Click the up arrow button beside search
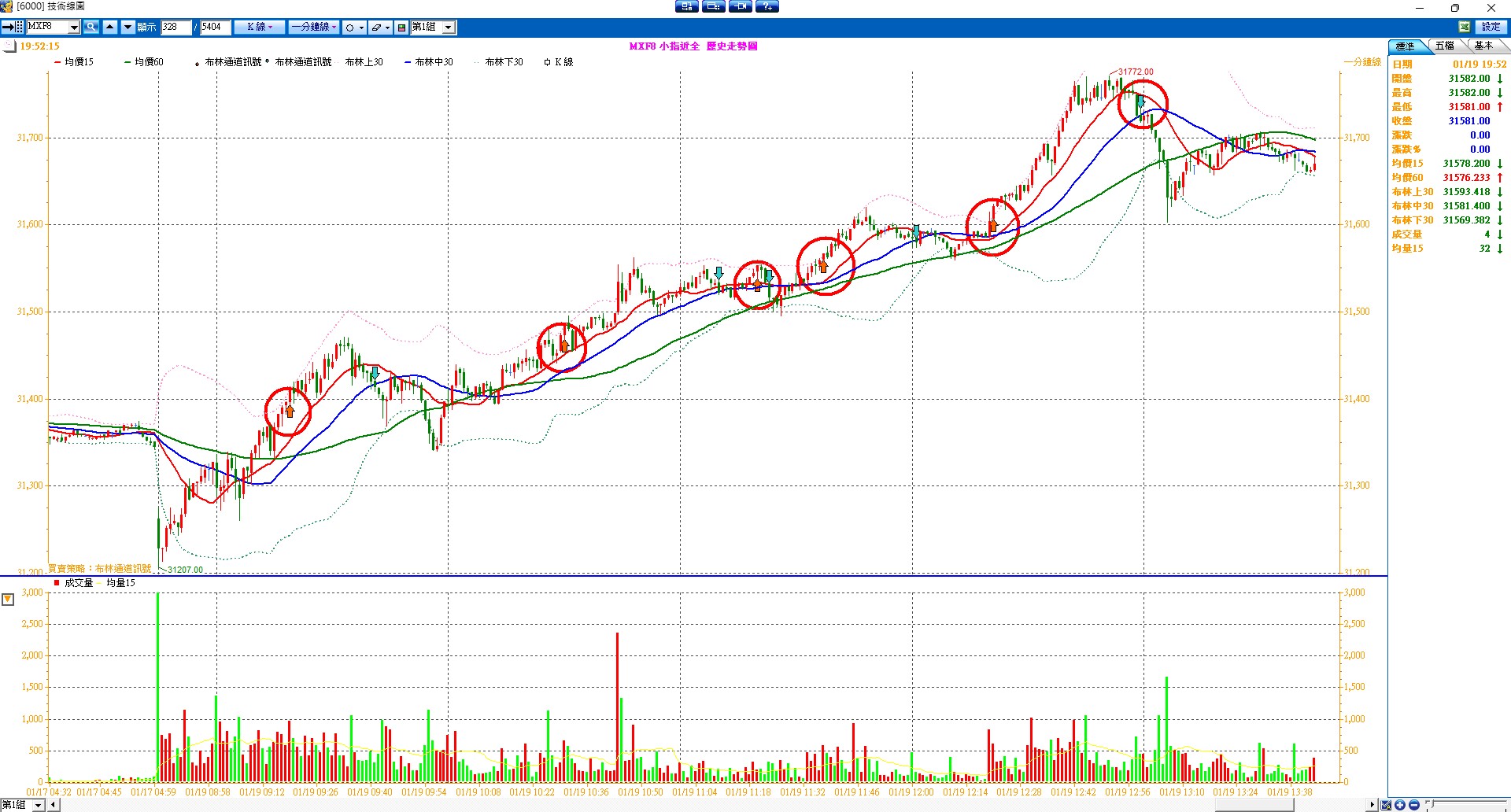1511x812 pixels. click(x=110, y=28)
